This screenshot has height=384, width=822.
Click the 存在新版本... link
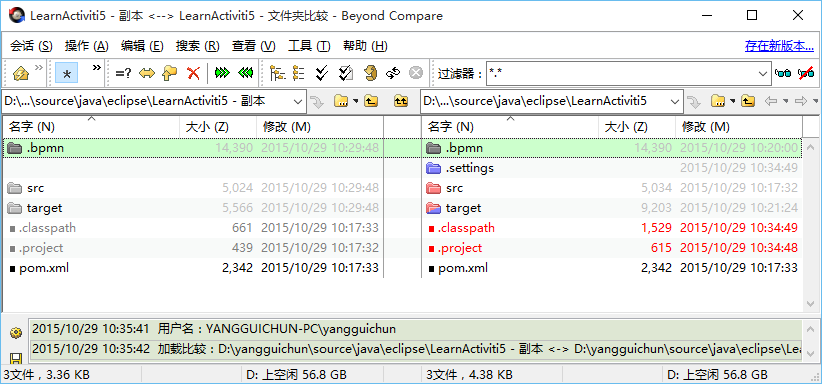click(x=780, y=46)
